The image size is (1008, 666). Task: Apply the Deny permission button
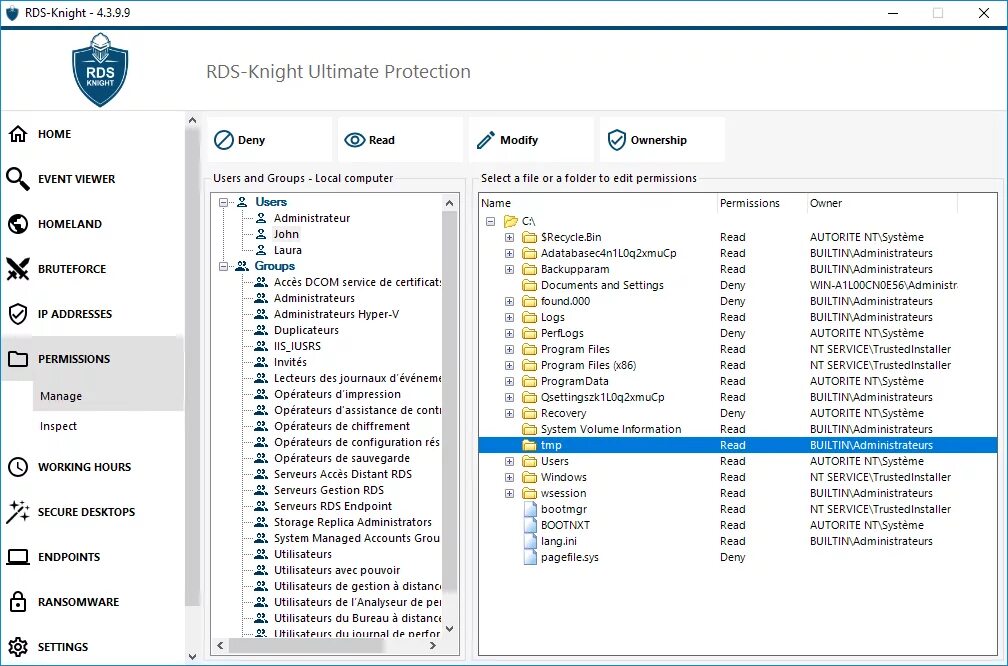coord(270,140)
